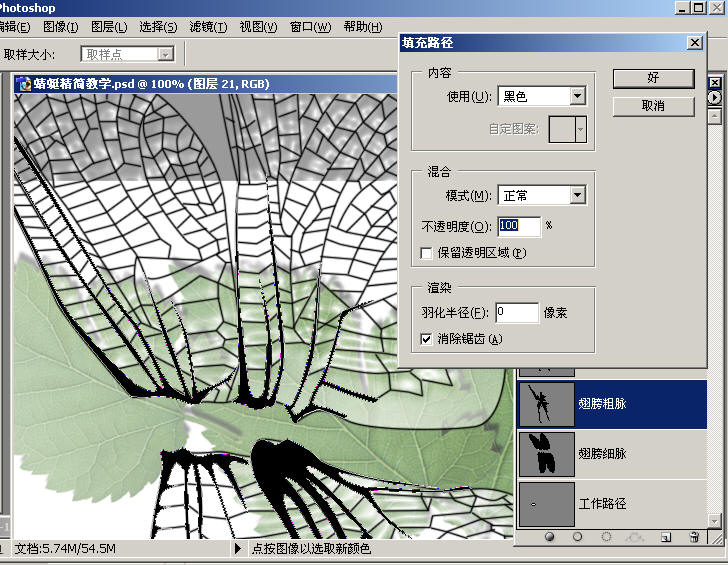Click 翅膀粗脉 path thumbnail
The width and height of the screenshot is (728, 565).
[546, 404]
